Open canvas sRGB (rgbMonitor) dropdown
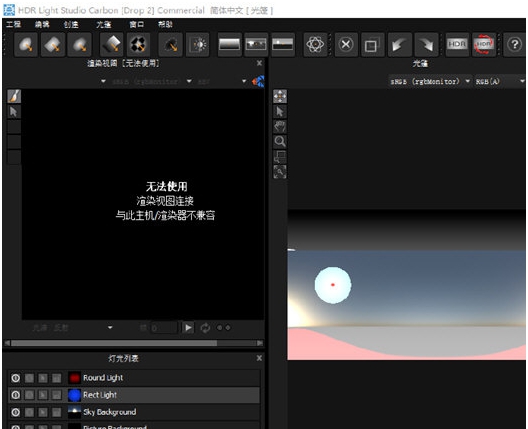This screenshot has width=528, height=429. pyautogui.click(x=430, y=81)
